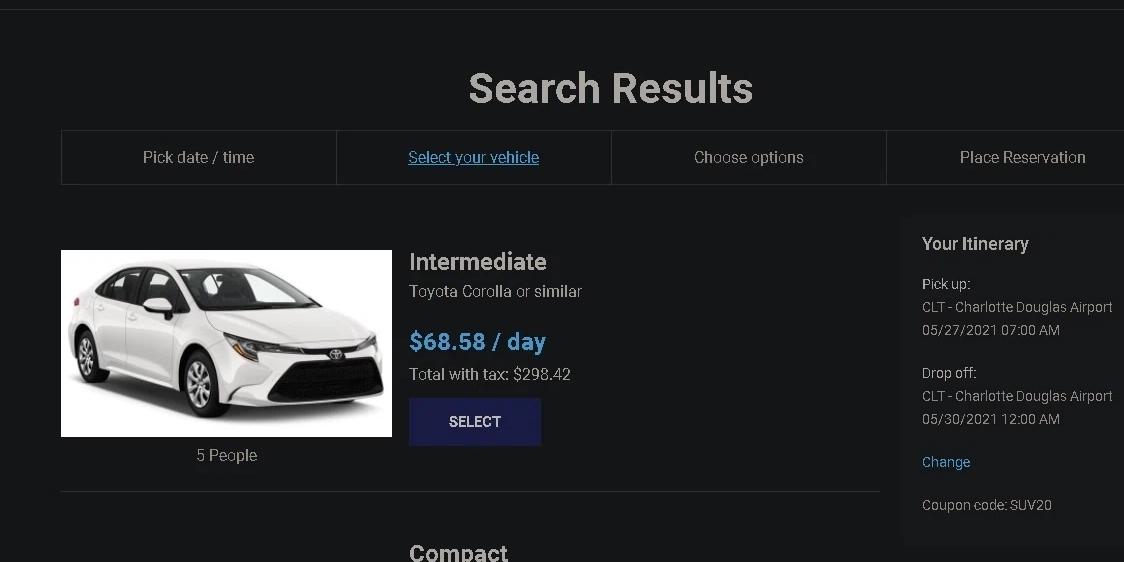Click the white Toyota Corolla photo

point(227,343)
